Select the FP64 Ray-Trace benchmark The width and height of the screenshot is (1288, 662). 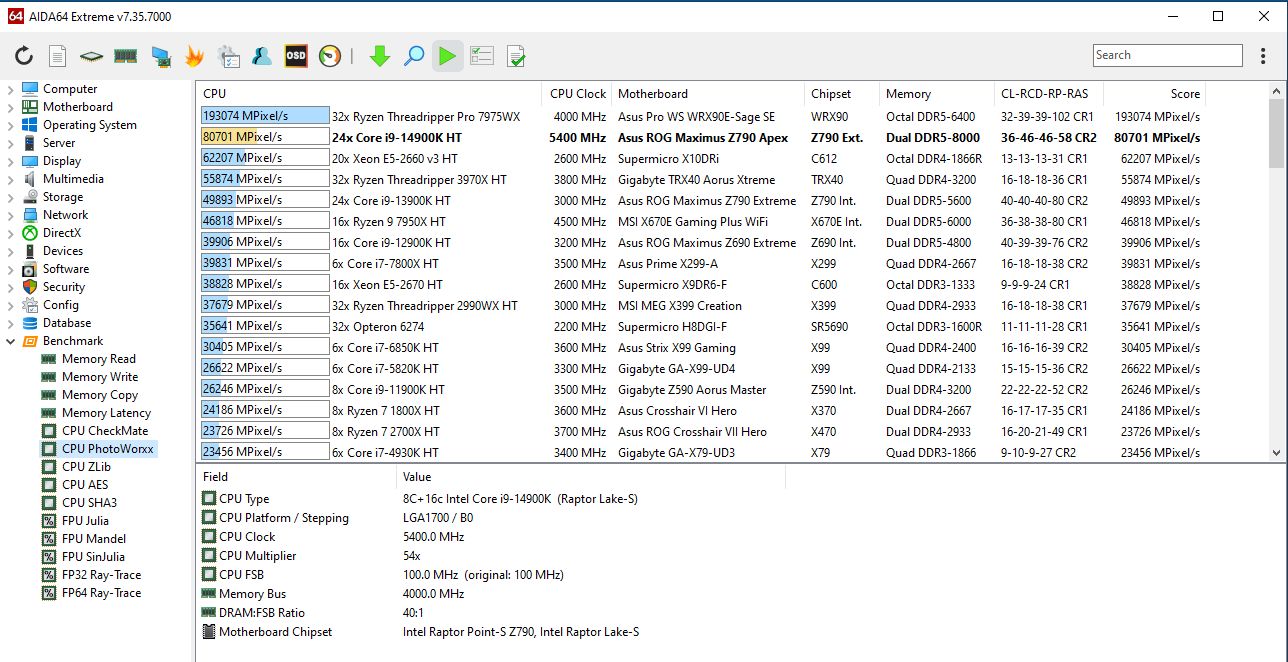pos(101,593)
